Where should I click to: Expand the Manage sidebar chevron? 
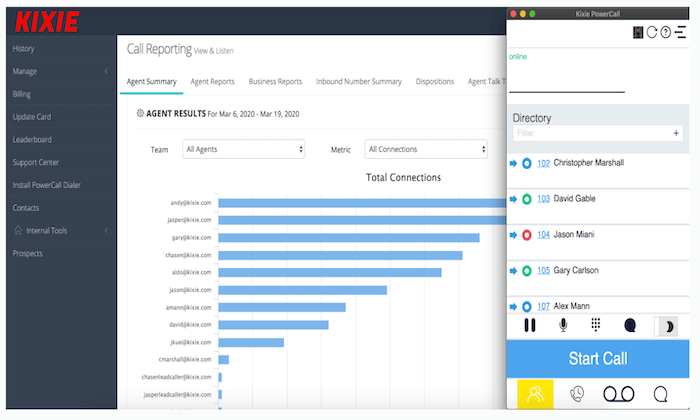pyautogui.click(x=106, y=71)
